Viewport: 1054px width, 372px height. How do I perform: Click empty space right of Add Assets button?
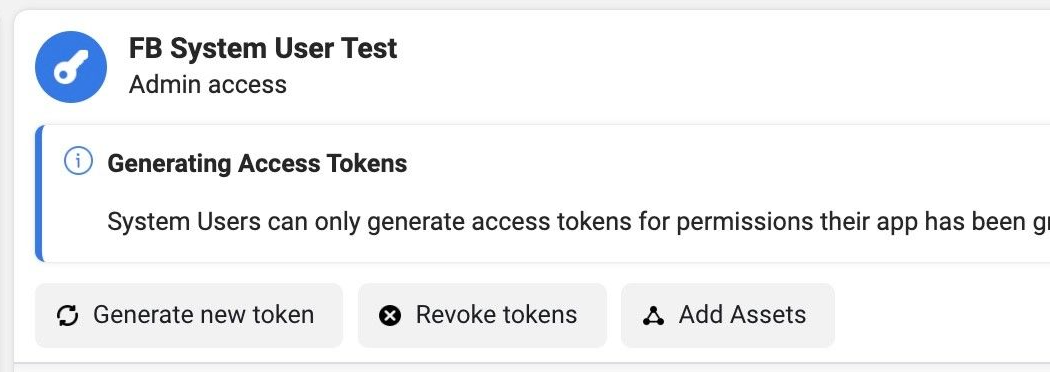[941, 315]
